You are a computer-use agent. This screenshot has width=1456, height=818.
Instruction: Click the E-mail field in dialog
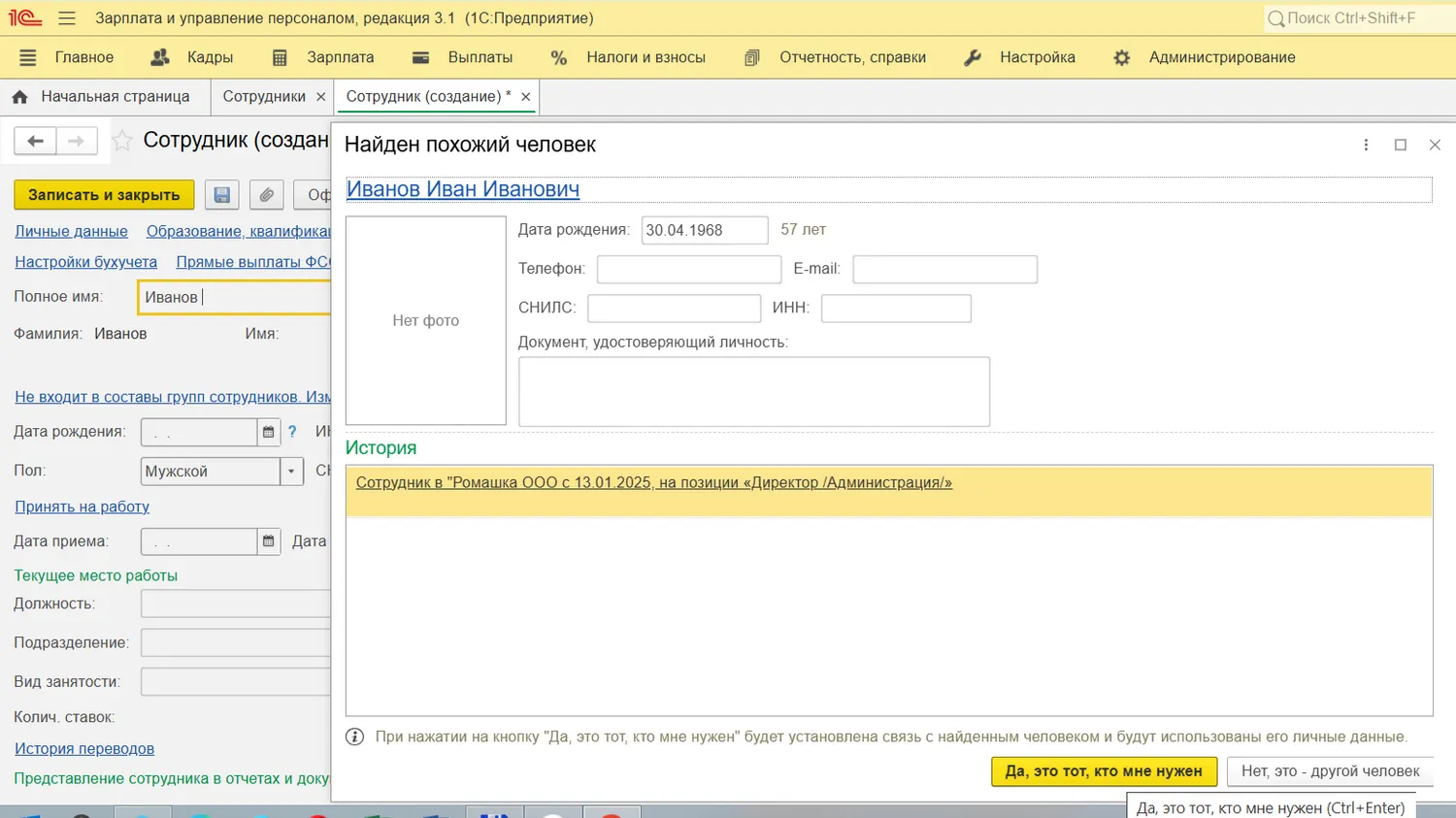coord(945,269)
